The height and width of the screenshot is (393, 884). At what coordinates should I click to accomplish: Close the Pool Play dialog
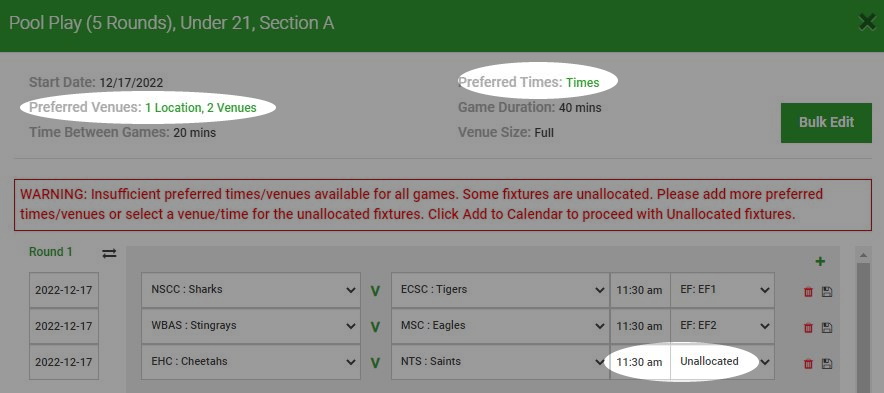point(868,23)
